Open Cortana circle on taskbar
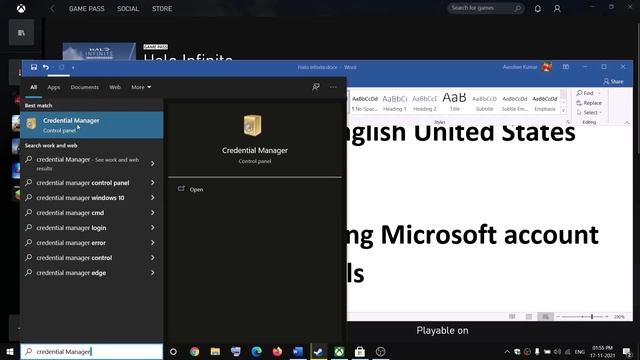This screenshot has height=360, width=640. [173, 351]
